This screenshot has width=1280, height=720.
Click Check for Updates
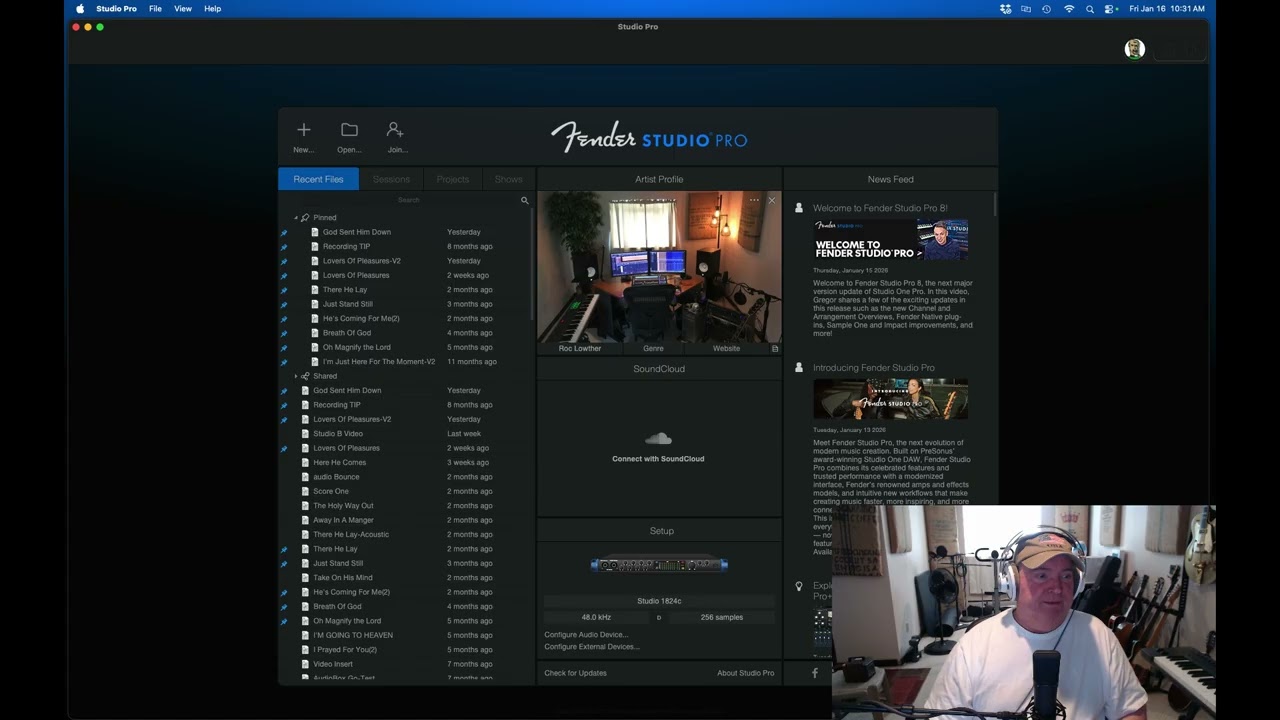click(x=575, y=673)
